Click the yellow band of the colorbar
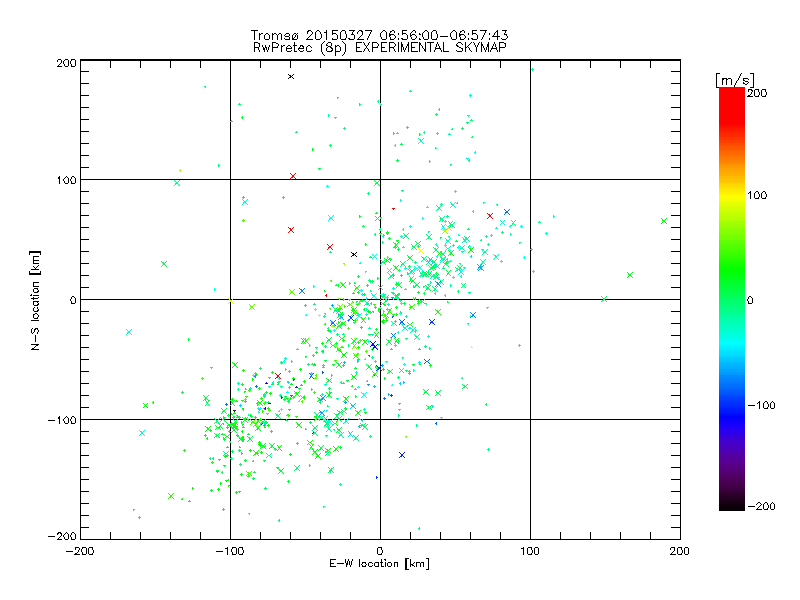This screenshot has height=600, width=800. 732,196
